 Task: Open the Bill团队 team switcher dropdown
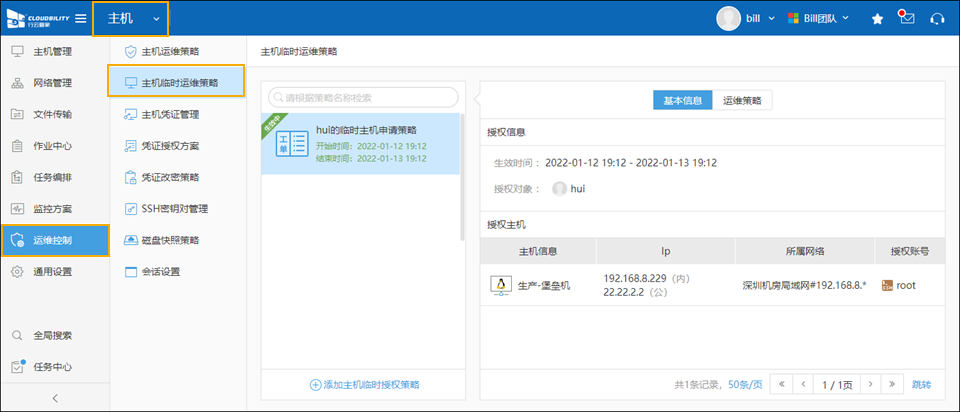click(818, 18)
